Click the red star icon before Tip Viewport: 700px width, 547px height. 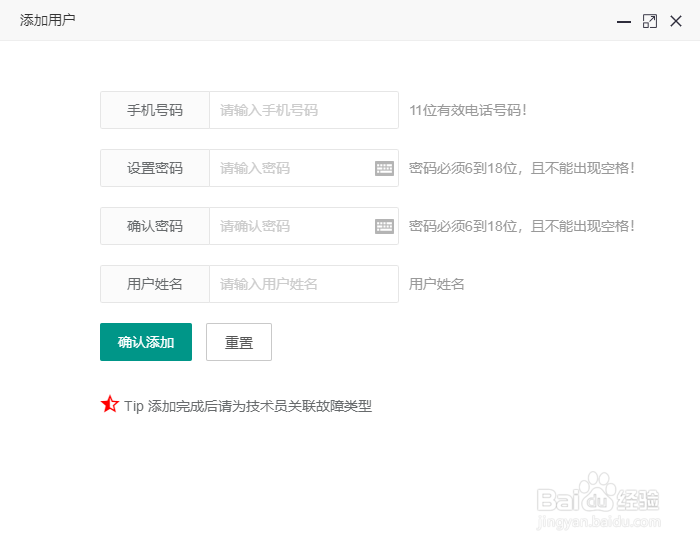110,405
